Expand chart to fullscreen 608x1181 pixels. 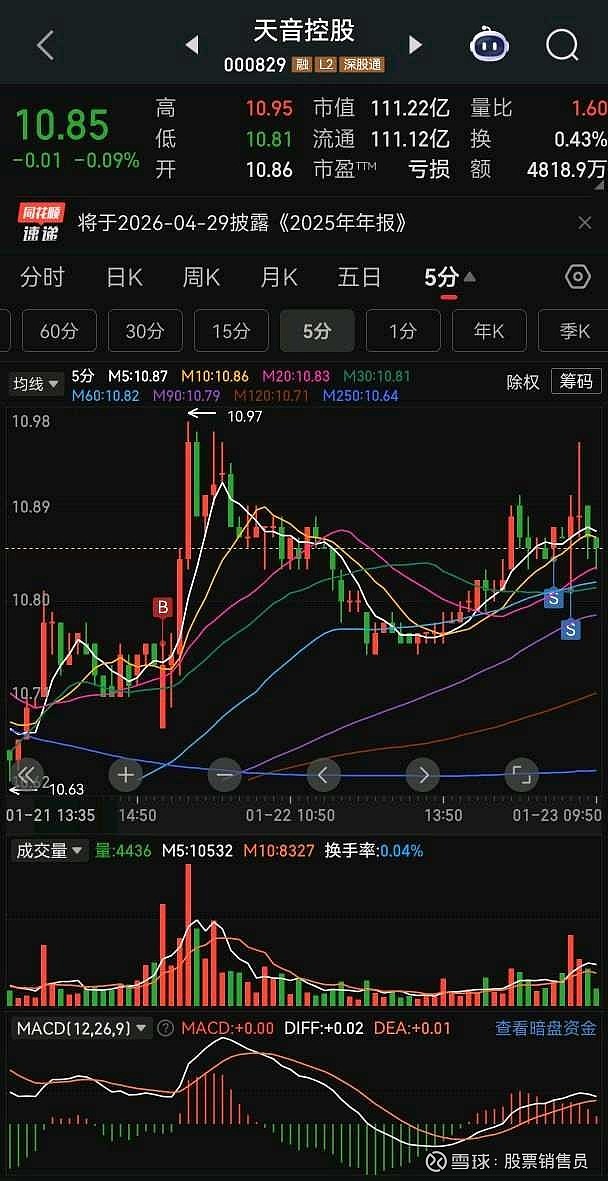(x=521, y=774)
